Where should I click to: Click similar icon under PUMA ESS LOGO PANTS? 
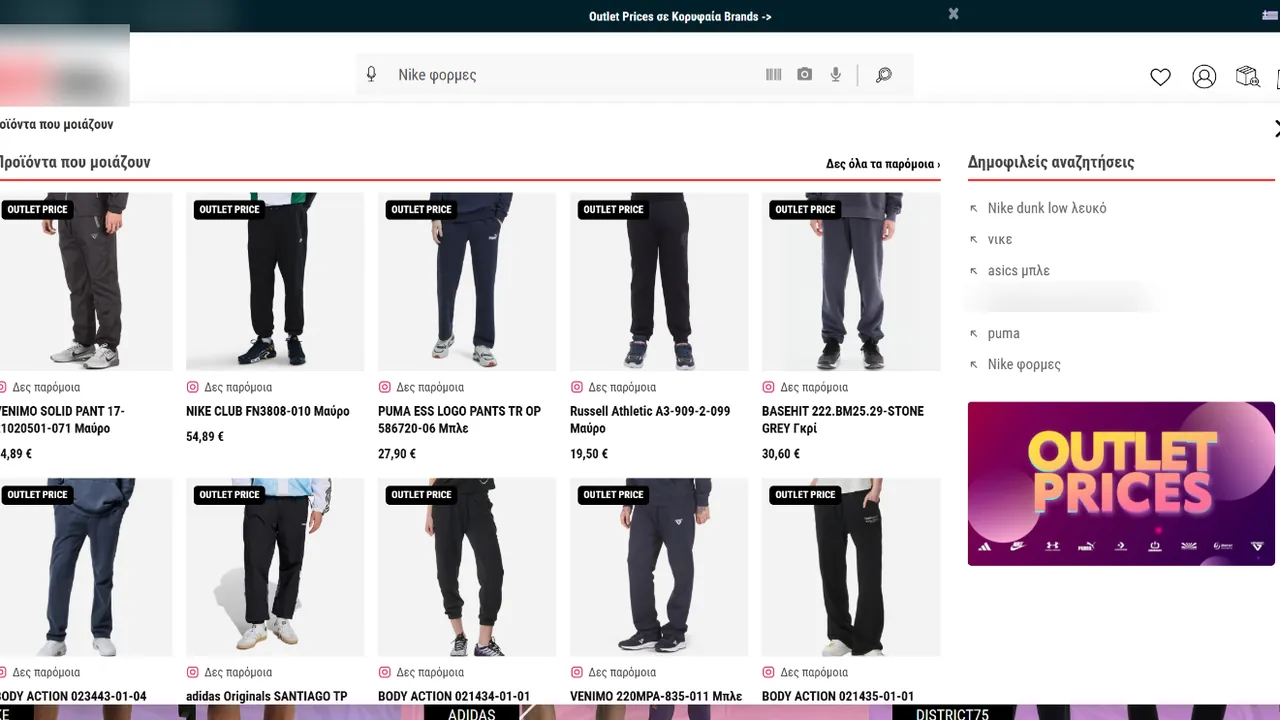tap(385, 387)
